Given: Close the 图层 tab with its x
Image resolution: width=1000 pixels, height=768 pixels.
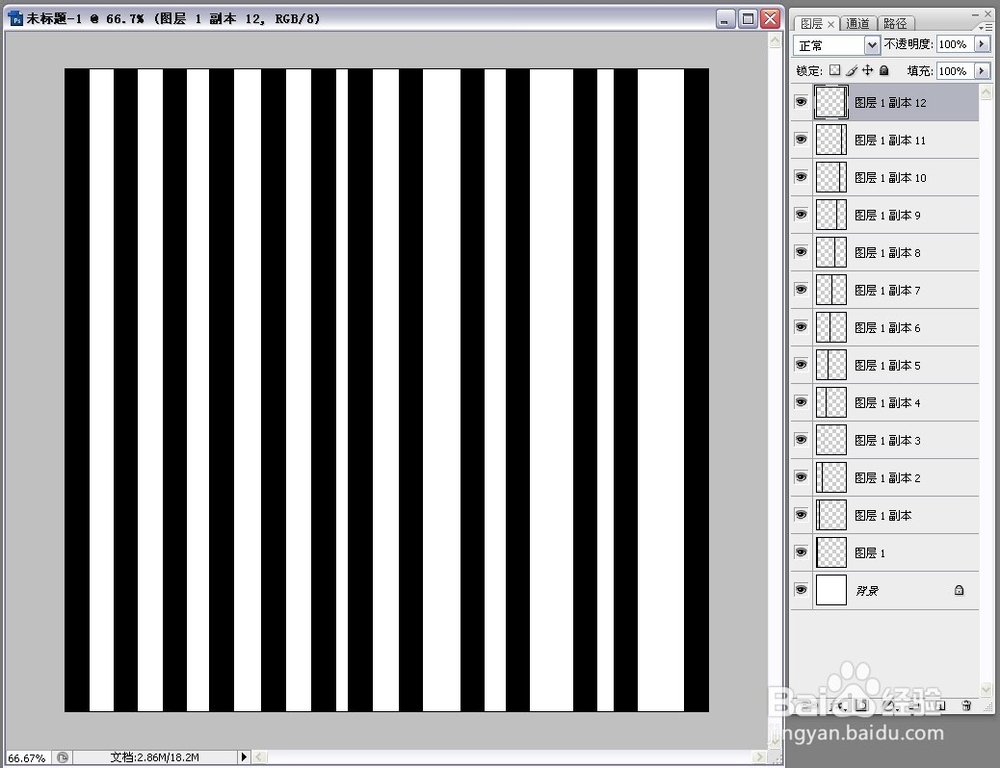Looking at the screenshot, I should 830,24.
